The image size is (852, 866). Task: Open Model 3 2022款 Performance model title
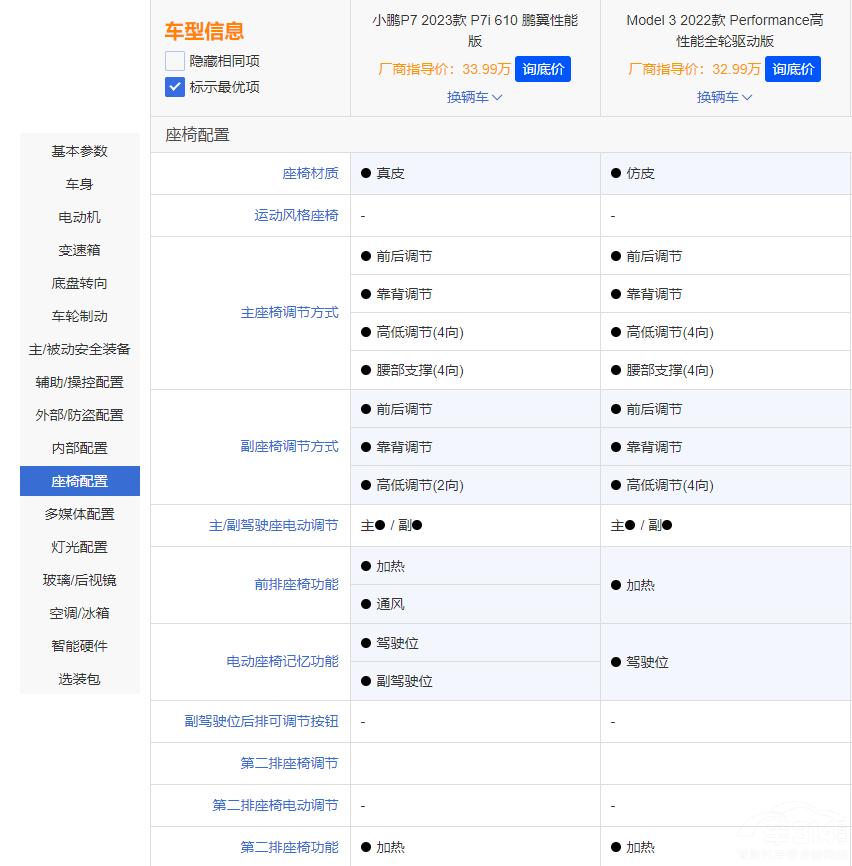click(x=724, y=30)
